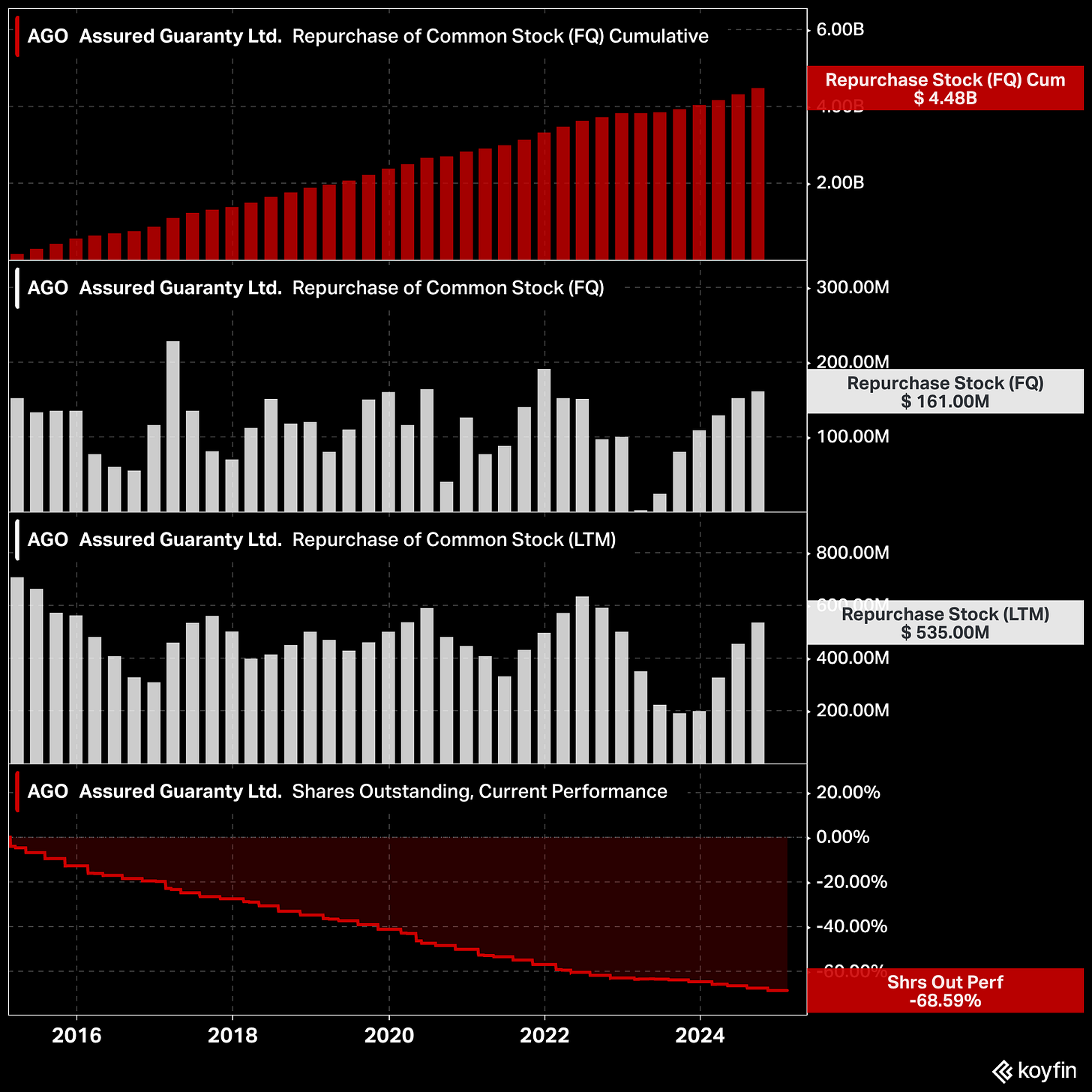Click the -20.00% axis value
Image resolution: width=1092 pixels, height=1092 pixels.
(x=850, y=882)
